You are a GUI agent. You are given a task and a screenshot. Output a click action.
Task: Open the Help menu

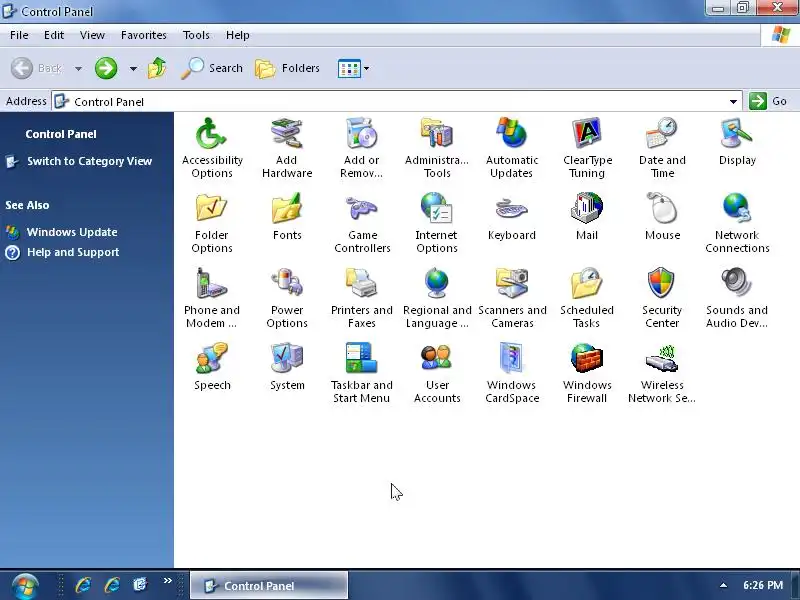(x=237, y=35)
